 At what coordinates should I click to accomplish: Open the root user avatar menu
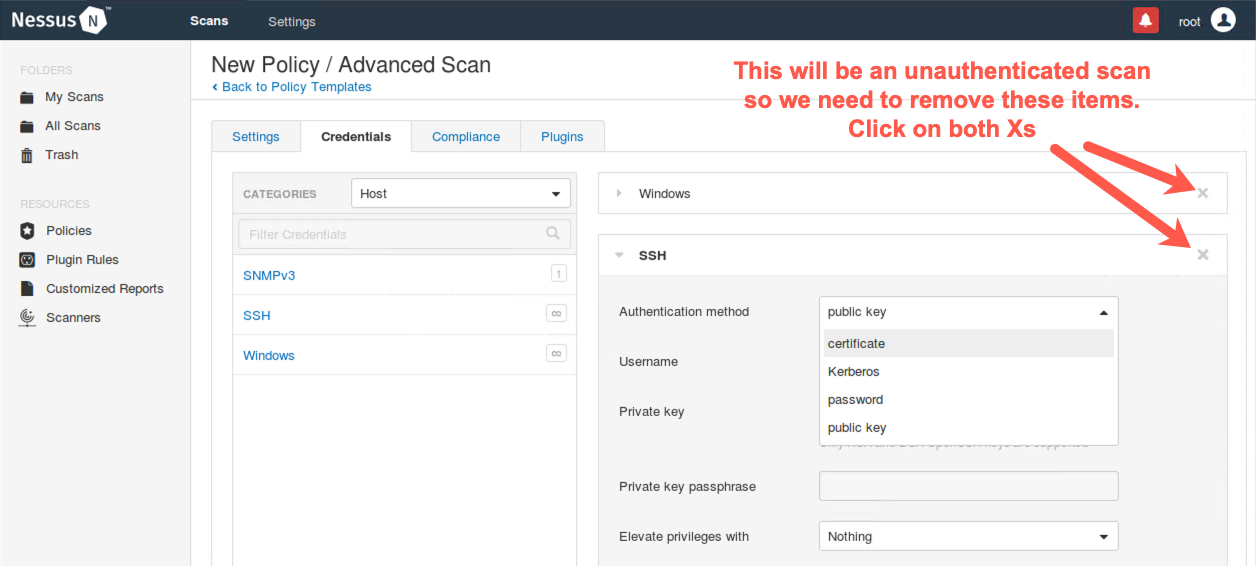1223,20
